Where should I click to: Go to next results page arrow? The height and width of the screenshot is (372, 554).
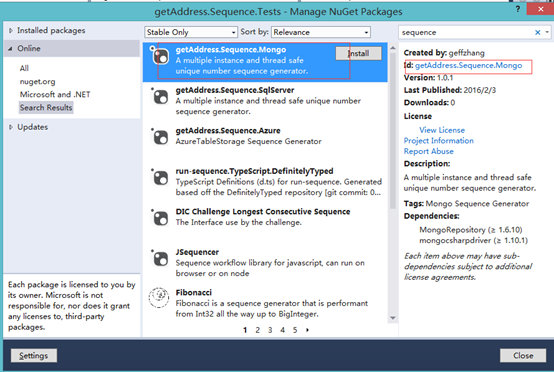(307, 330)
